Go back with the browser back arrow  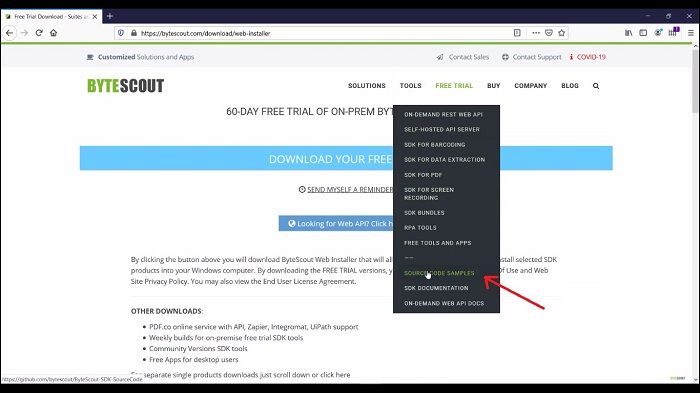(9, 33)
